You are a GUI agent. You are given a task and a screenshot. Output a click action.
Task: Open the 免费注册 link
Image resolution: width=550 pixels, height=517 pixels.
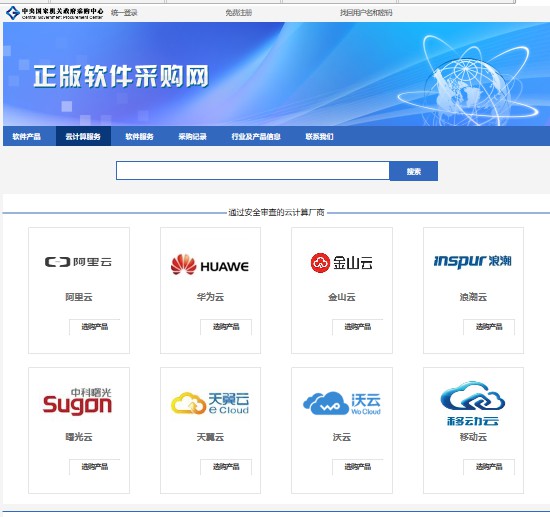click(x=239, y=13)
